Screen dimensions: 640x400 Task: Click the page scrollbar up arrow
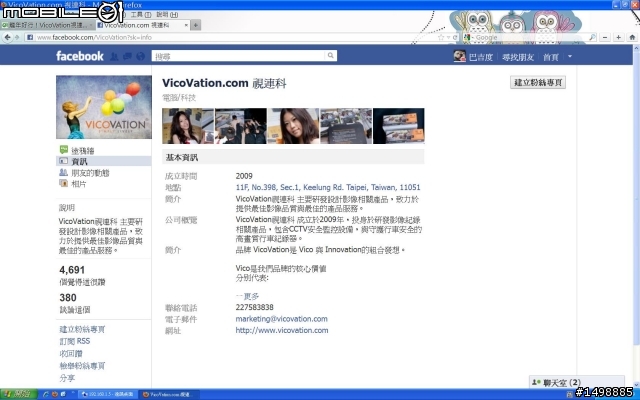coord(636,48)
